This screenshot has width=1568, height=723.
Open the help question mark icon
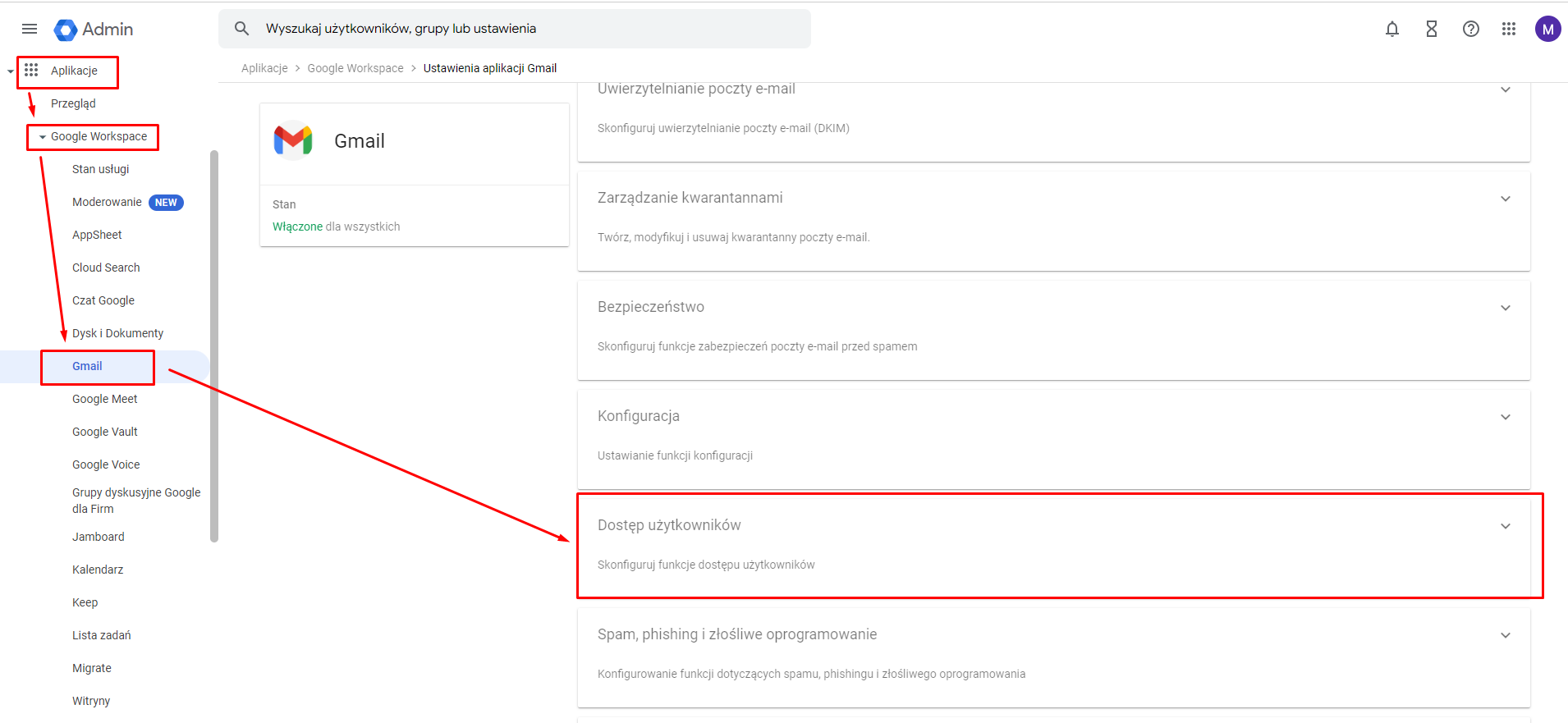point(1471,30)
